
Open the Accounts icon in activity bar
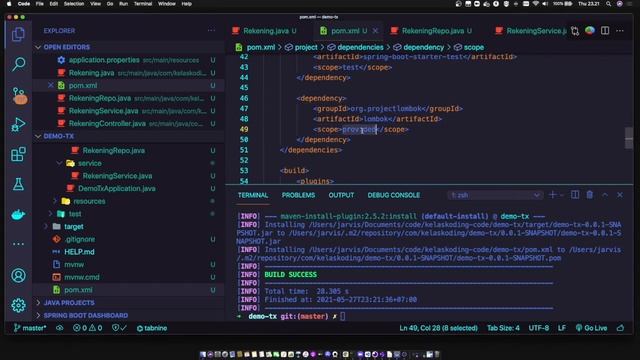tap(18, 276)
